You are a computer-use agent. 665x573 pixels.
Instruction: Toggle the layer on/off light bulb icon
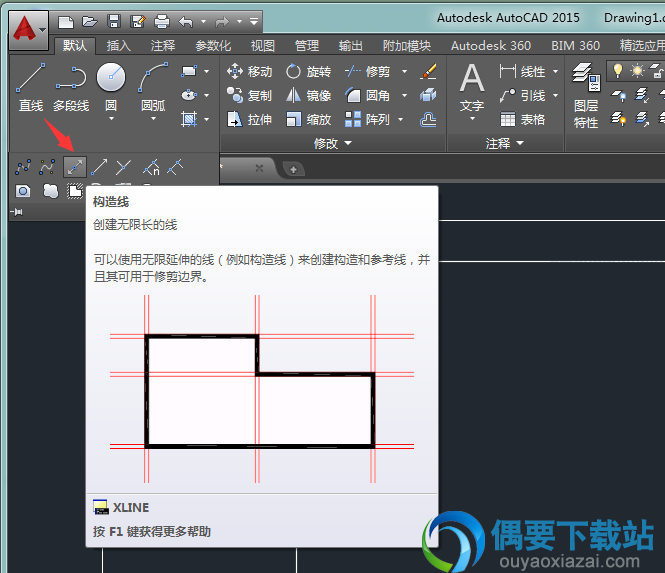(x=618, y=70)
